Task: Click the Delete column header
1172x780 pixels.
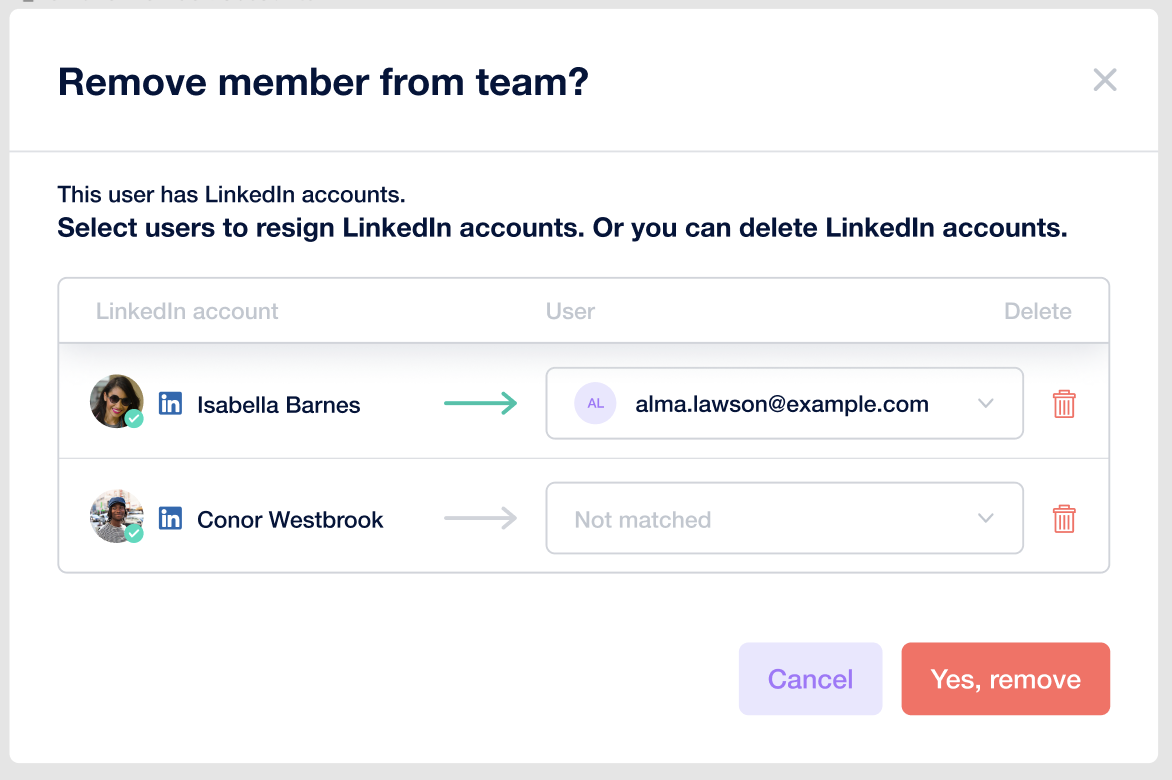Action: 1037,311
